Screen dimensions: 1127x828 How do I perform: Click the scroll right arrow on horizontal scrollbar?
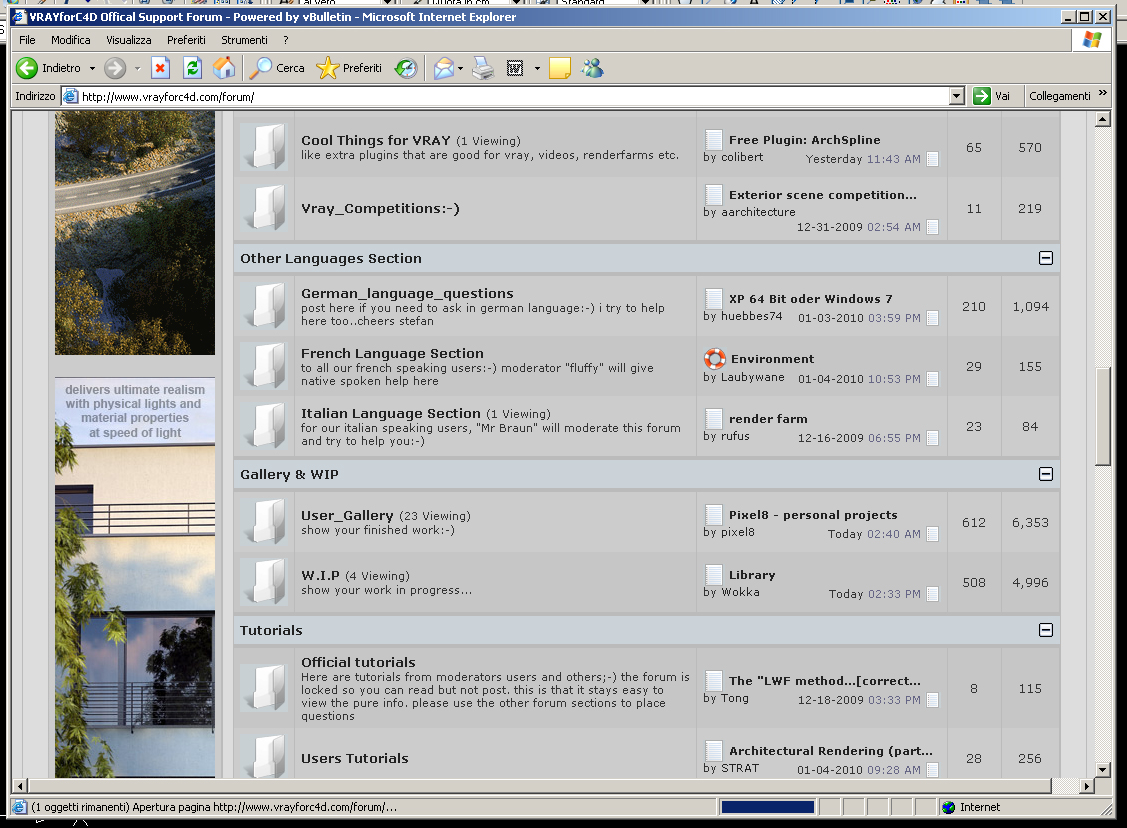(1087, 786)
